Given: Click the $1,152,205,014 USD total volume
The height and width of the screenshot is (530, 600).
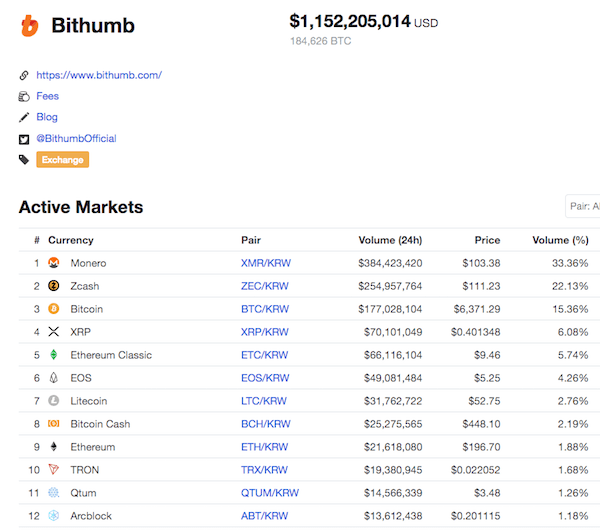Looking at the screenshot, I should pos(364,21).
